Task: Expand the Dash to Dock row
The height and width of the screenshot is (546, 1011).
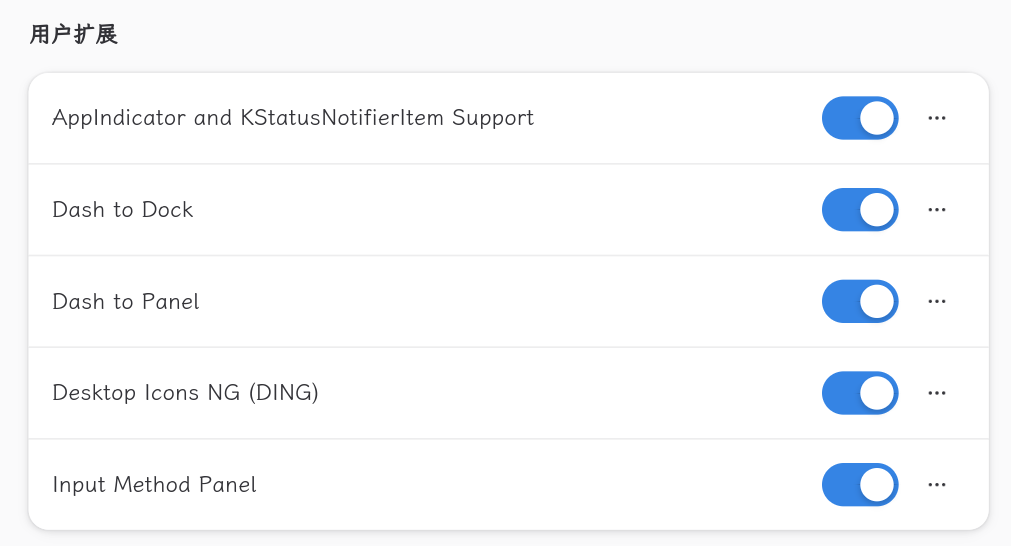Action: 122,210
